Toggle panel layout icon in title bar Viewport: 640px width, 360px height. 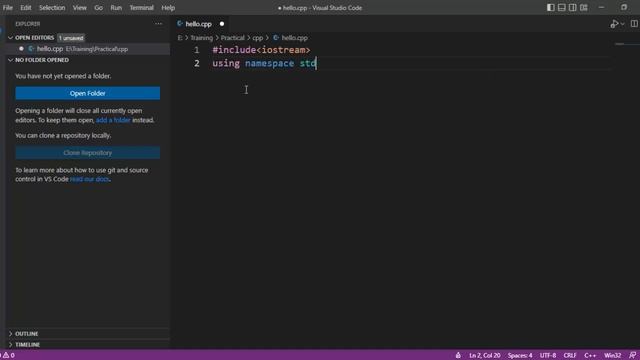[x=562, y=7]
